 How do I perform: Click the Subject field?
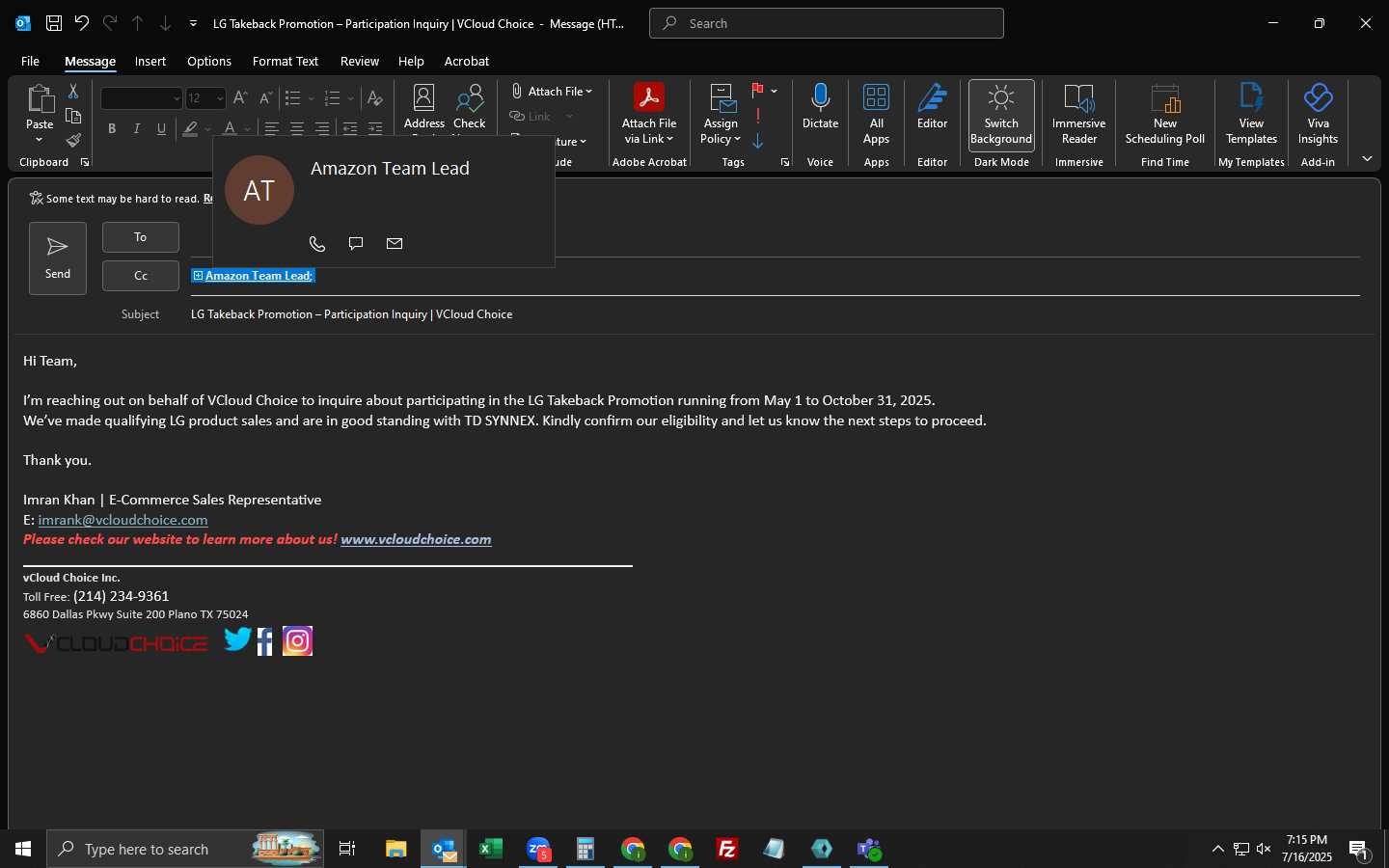(x=775, y=314)
